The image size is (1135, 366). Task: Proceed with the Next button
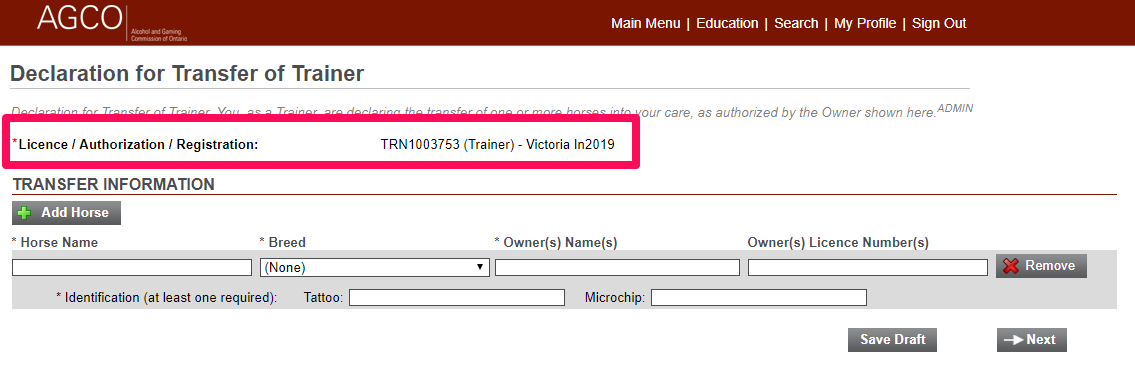[x=1031, y=340]
